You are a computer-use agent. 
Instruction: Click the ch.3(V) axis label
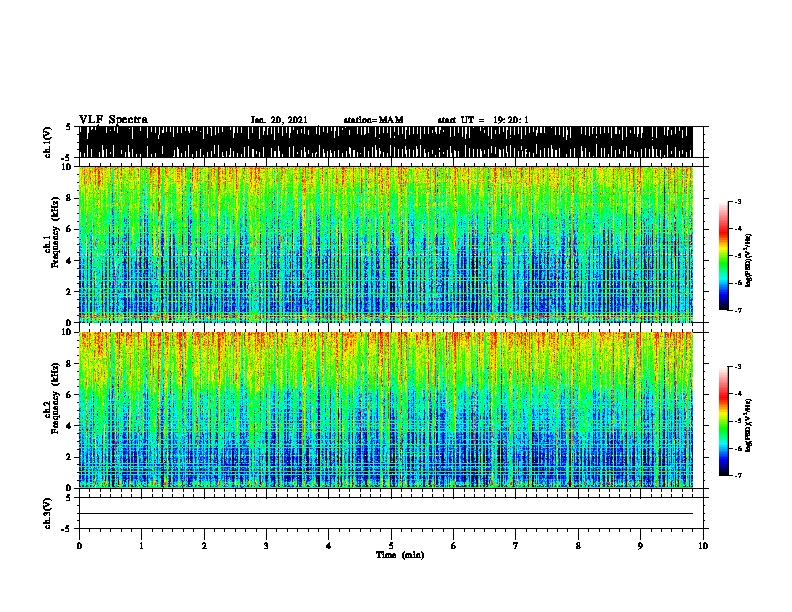click(48, 513)
